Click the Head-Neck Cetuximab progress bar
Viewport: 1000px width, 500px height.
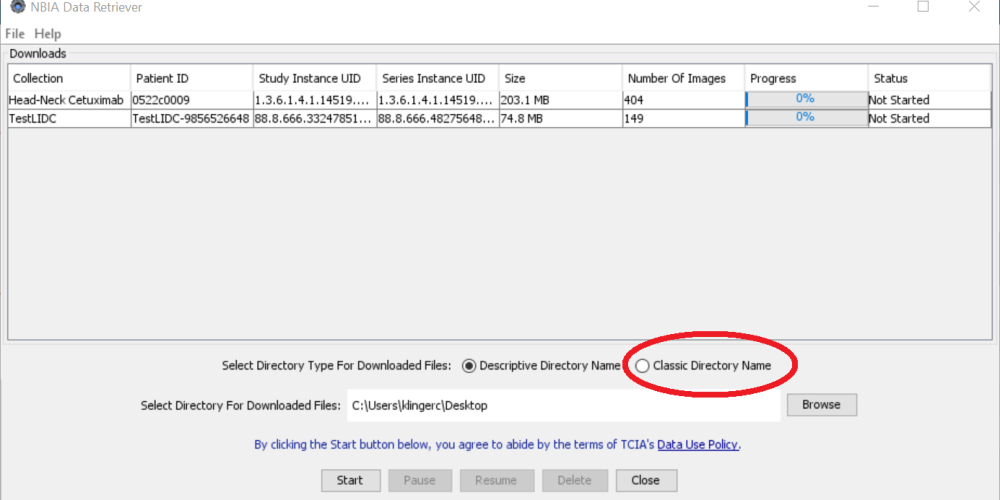coord(805,99)
